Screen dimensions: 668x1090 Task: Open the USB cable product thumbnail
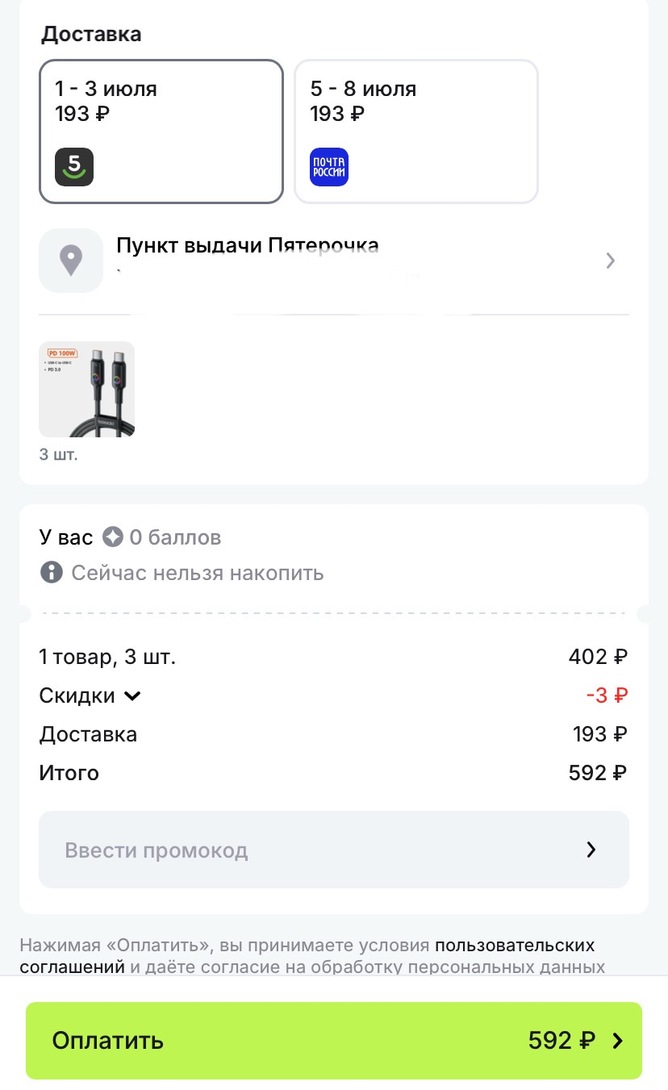87,389
